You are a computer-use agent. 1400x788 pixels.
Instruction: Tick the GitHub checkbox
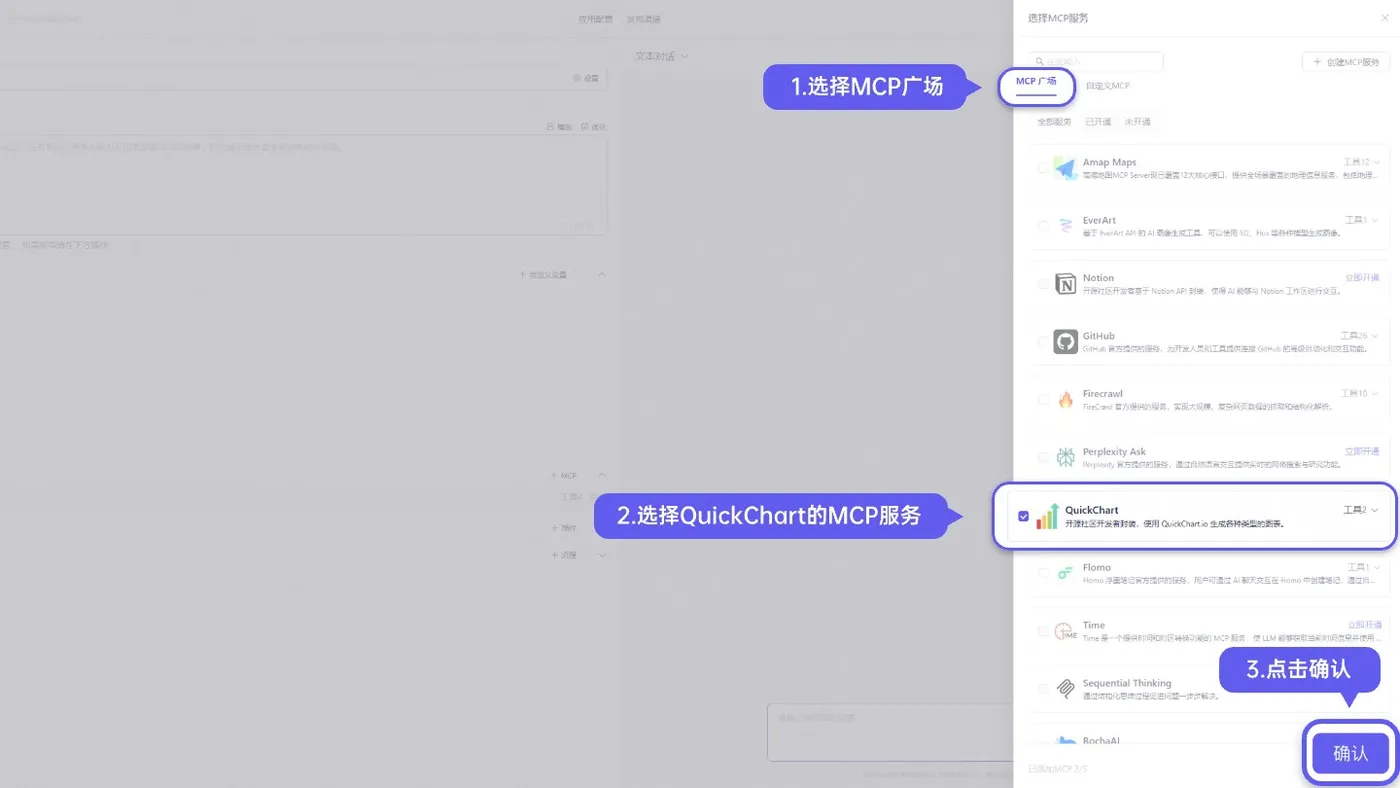[x=1043, y=342]
